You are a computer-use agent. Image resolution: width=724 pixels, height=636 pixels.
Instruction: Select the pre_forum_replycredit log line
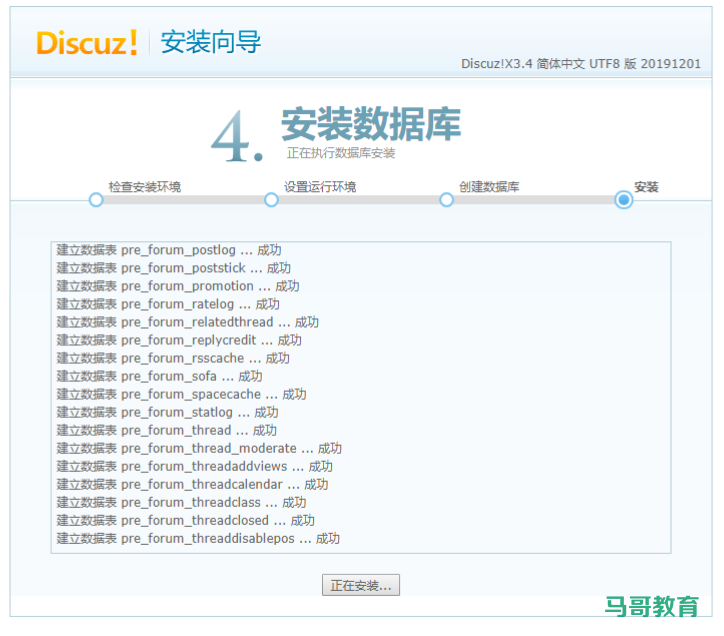pos(179,340)
